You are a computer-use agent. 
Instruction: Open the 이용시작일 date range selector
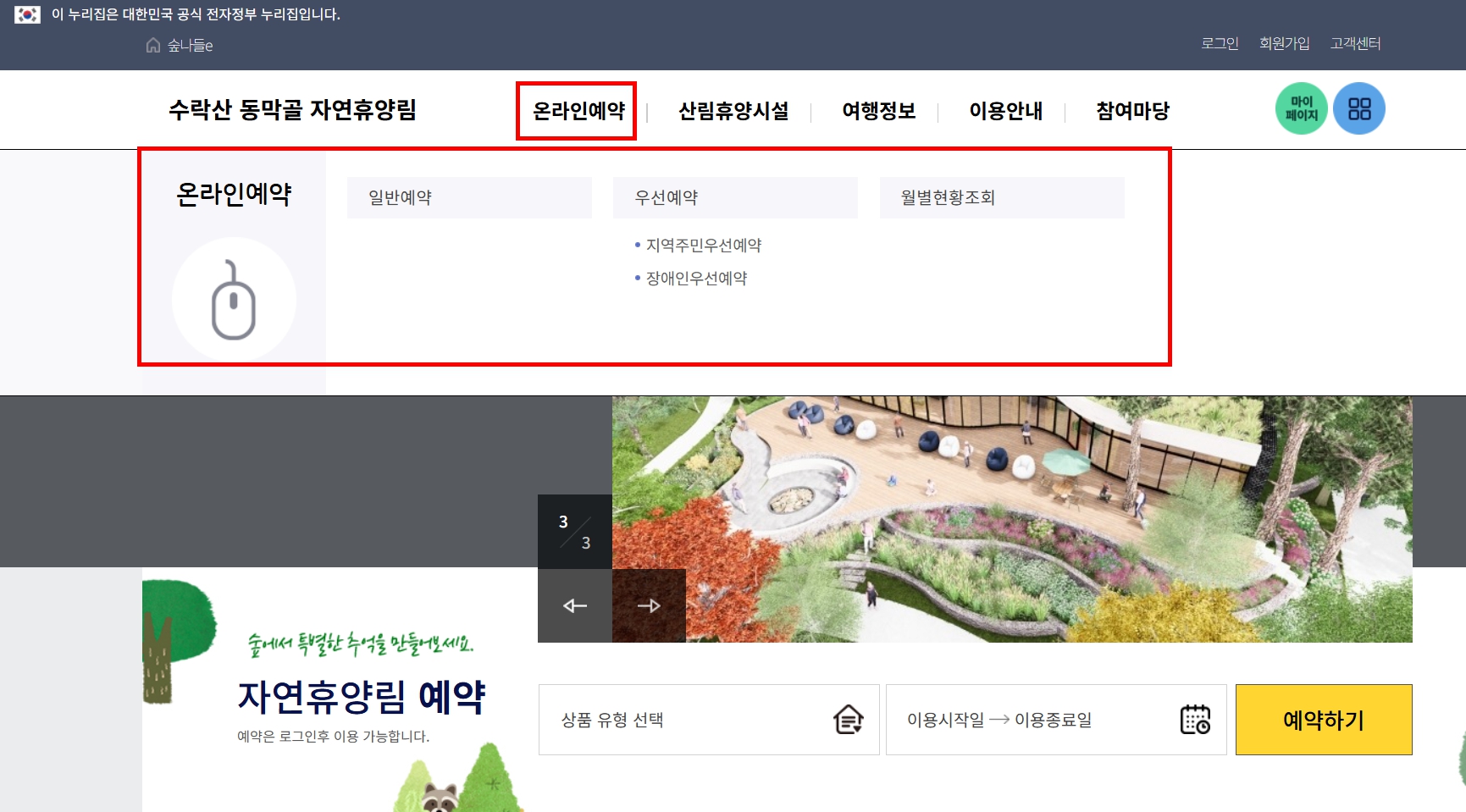[999, 720]
